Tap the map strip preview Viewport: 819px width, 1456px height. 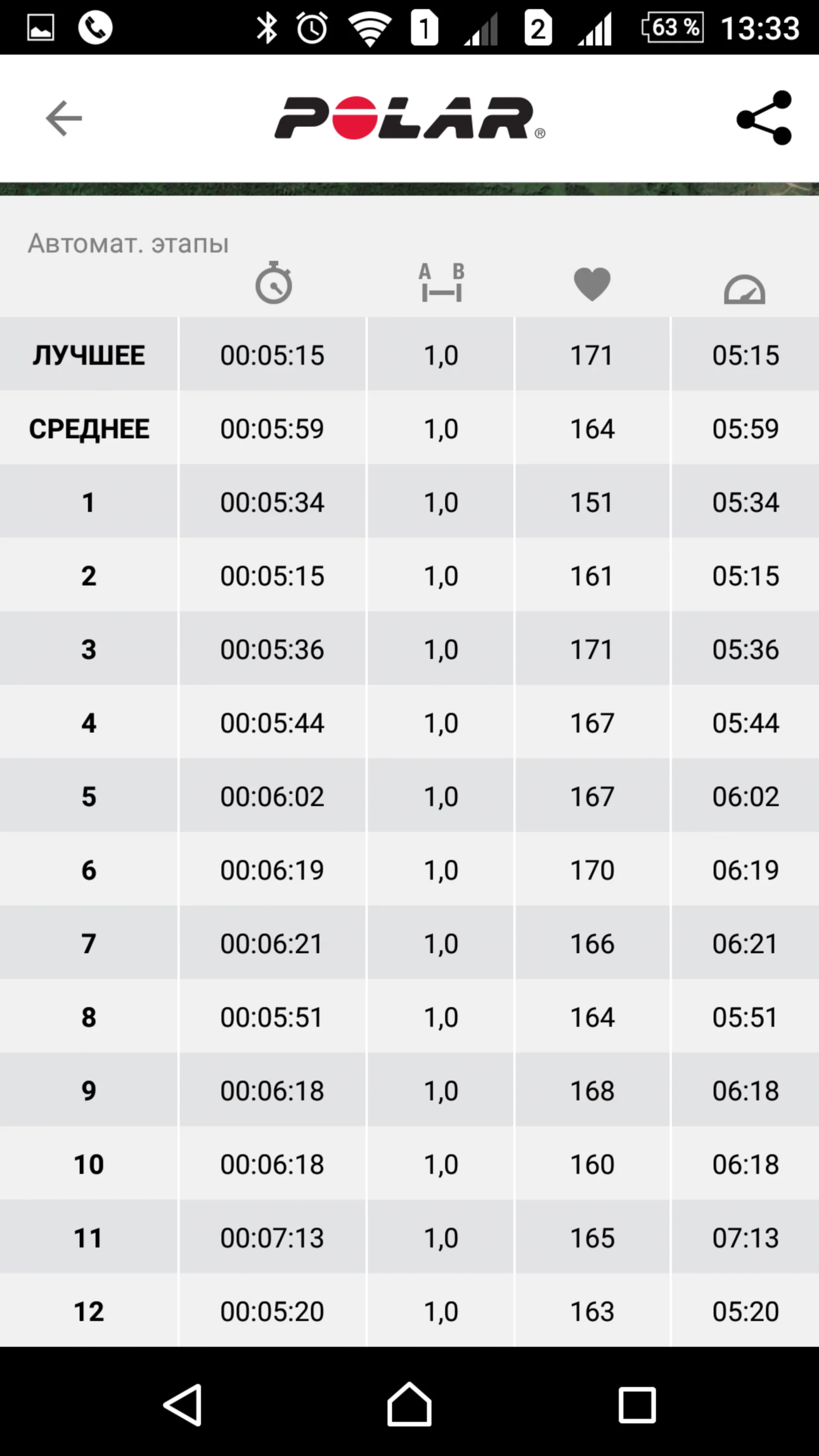(409, 189)
